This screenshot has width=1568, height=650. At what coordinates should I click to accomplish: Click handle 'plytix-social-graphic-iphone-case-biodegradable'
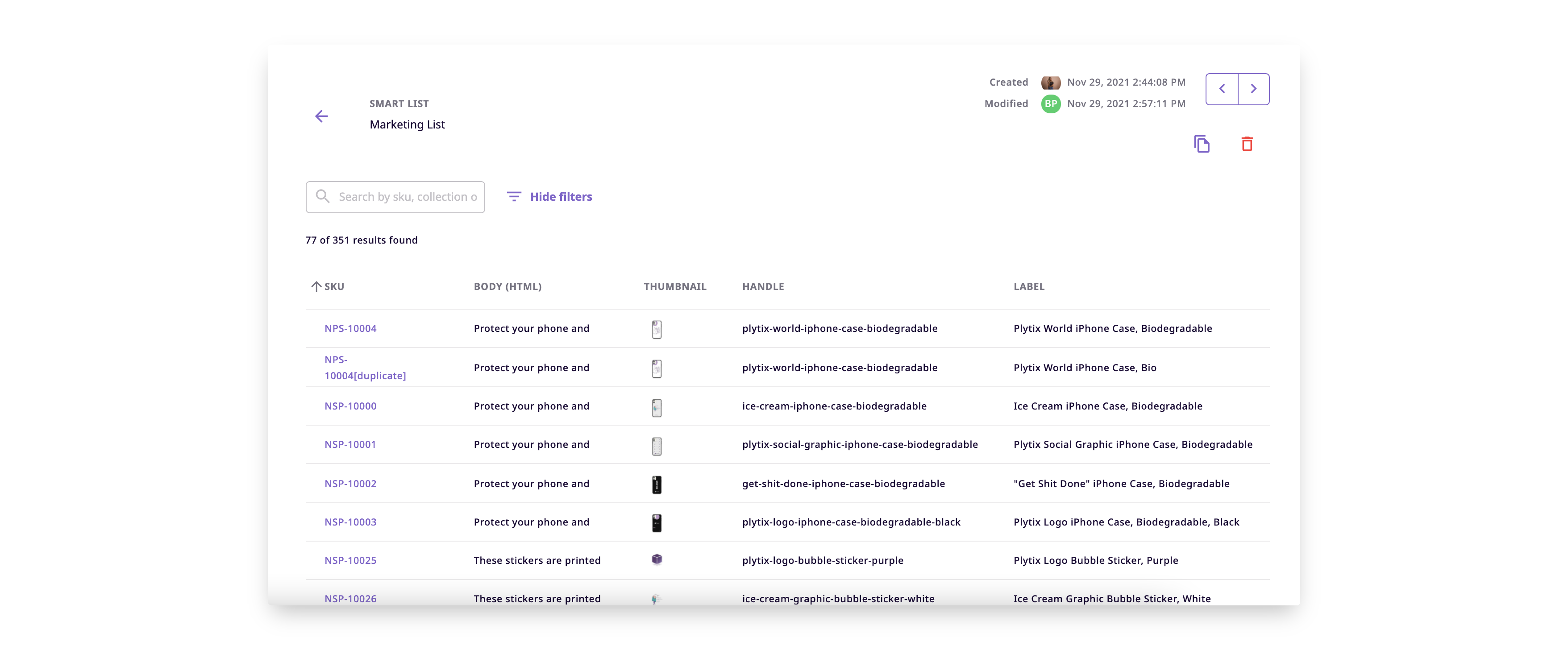860,444
